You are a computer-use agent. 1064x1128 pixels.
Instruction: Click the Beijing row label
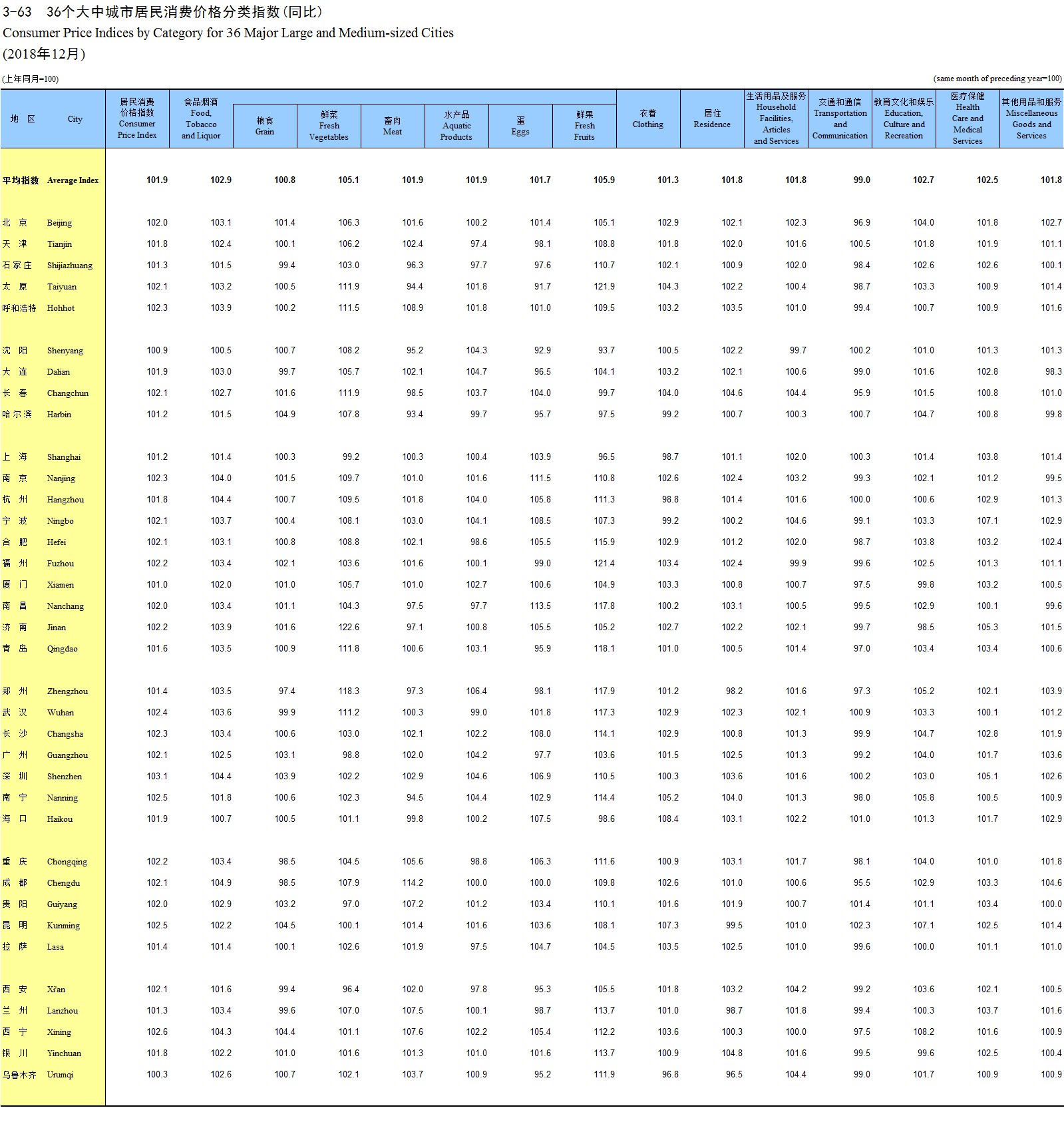pyautogui.click(x=59, y=223)
